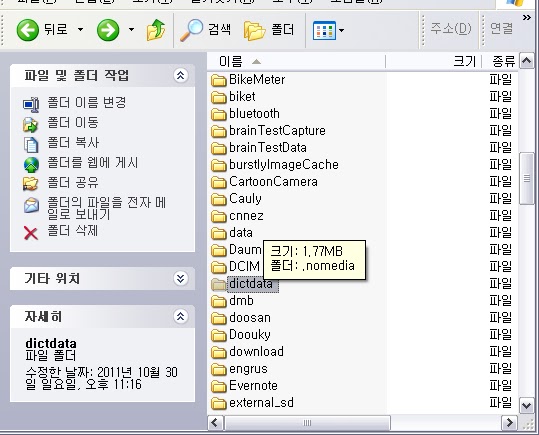Click the vertical scrollbar down arrow

[526, 406]
